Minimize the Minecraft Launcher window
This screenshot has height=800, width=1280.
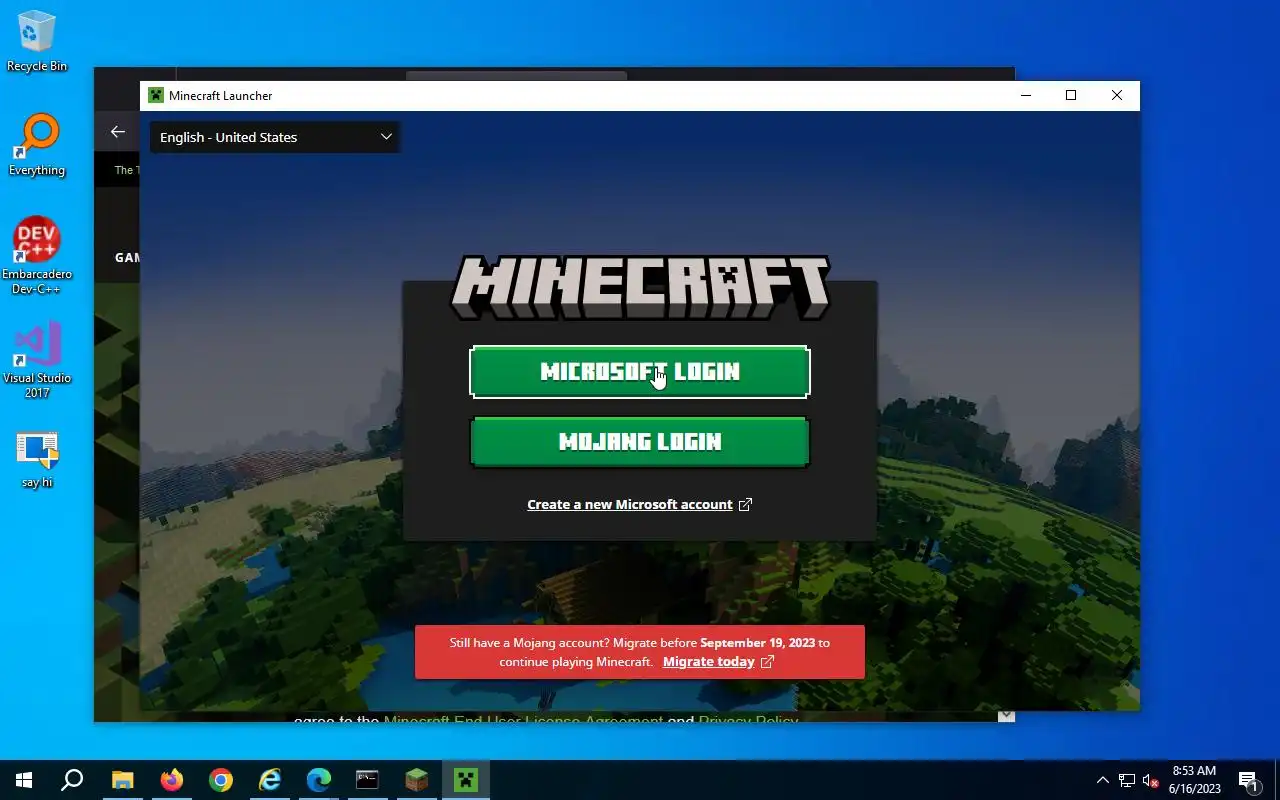pos(1026,96)
